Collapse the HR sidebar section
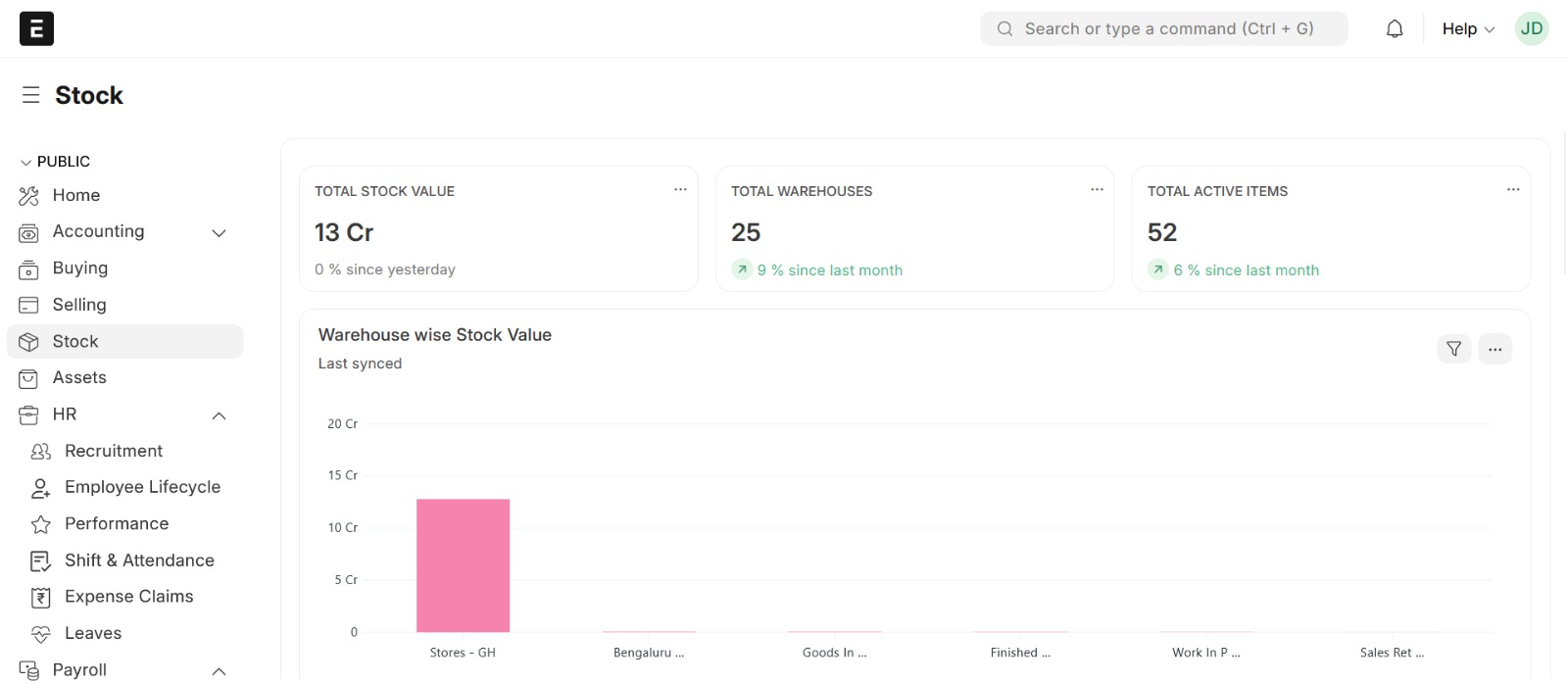The width and height of the screenshot is (1568, 683). (x=220, y=415)
